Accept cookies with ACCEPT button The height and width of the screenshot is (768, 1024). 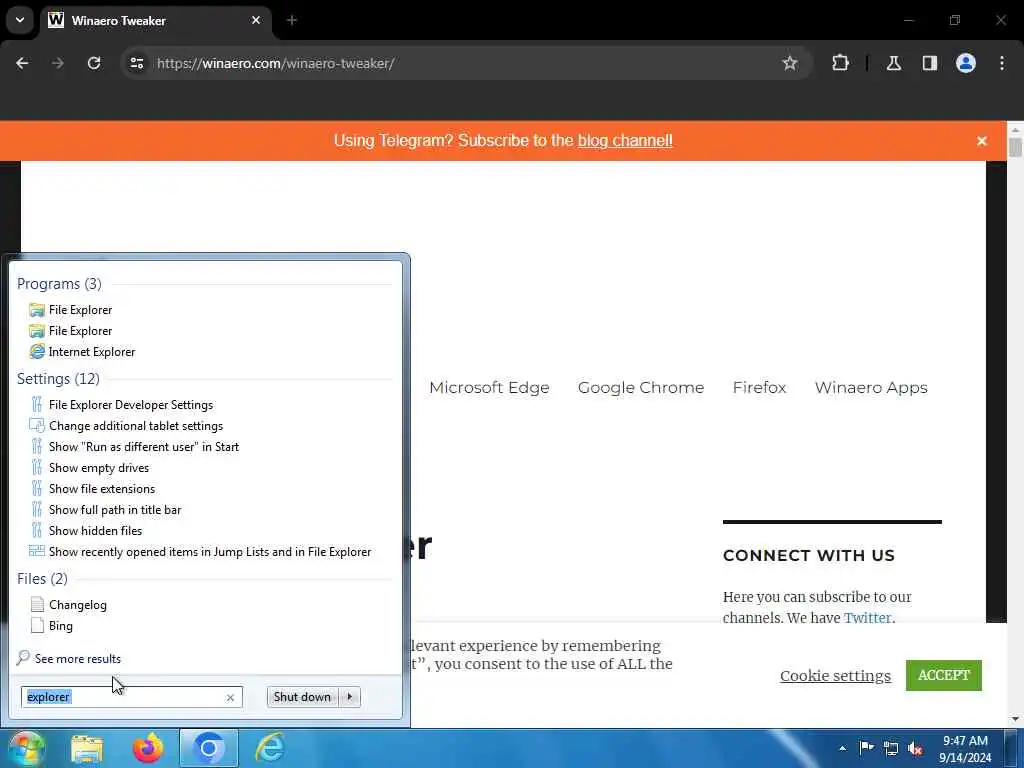[x=944, y=675]
